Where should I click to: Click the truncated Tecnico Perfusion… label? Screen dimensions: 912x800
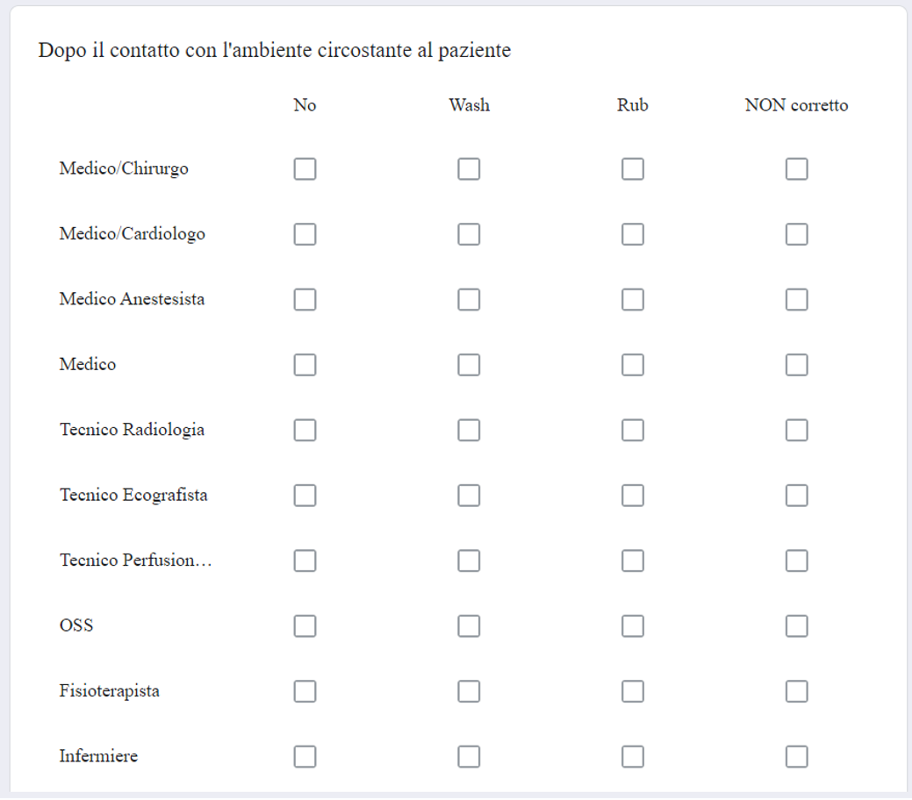tap(136, 560)
